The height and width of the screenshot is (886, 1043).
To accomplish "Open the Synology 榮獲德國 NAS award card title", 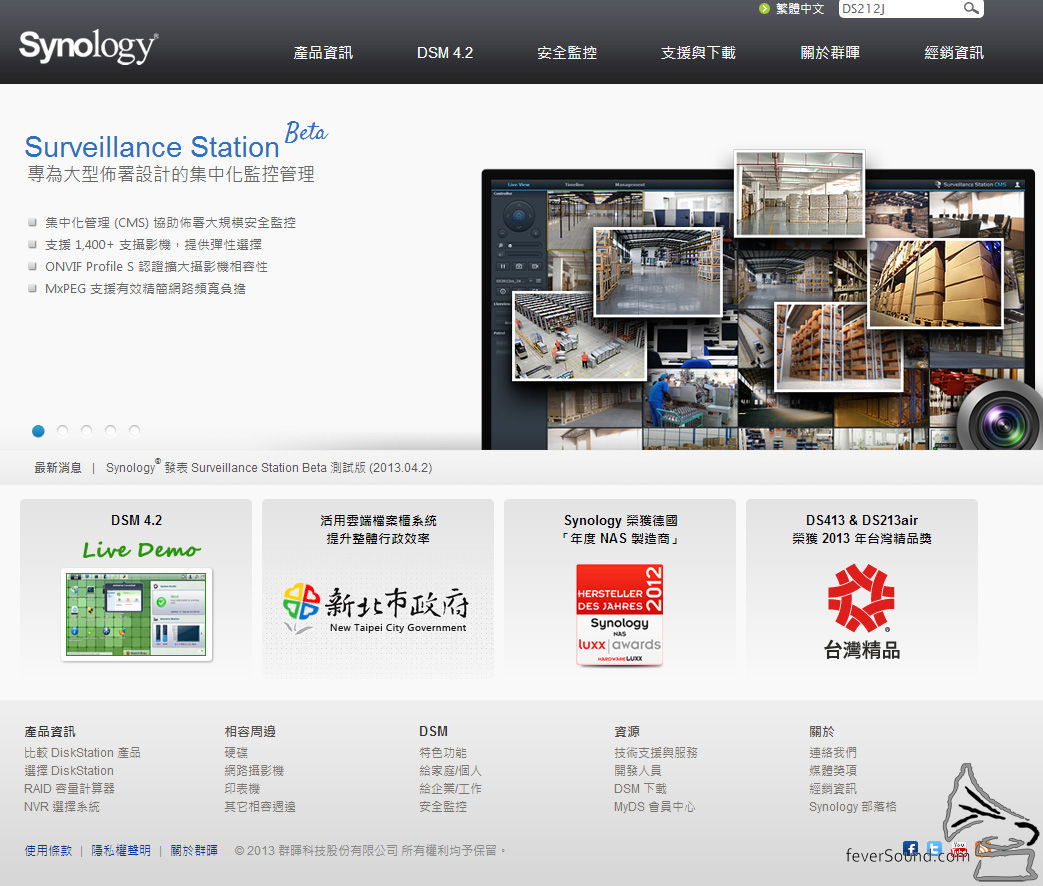I will click(620, 529).
